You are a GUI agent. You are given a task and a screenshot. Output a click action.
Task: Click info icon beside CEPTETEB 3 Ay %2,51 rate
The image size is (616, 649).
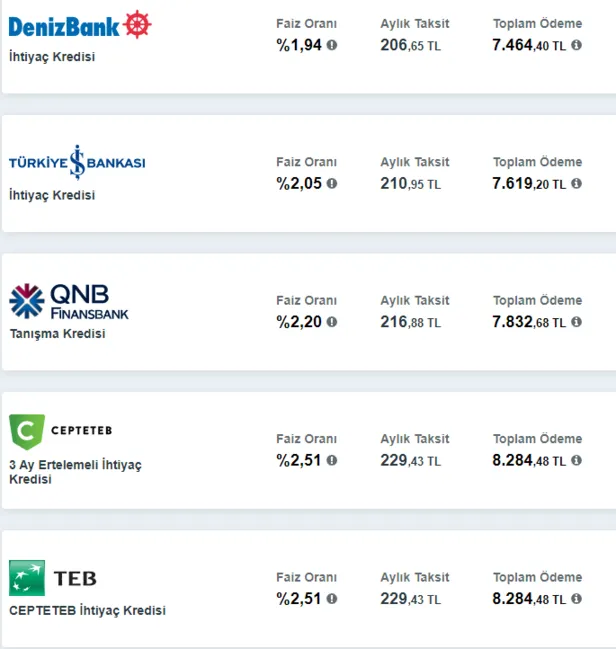(332, 460)
